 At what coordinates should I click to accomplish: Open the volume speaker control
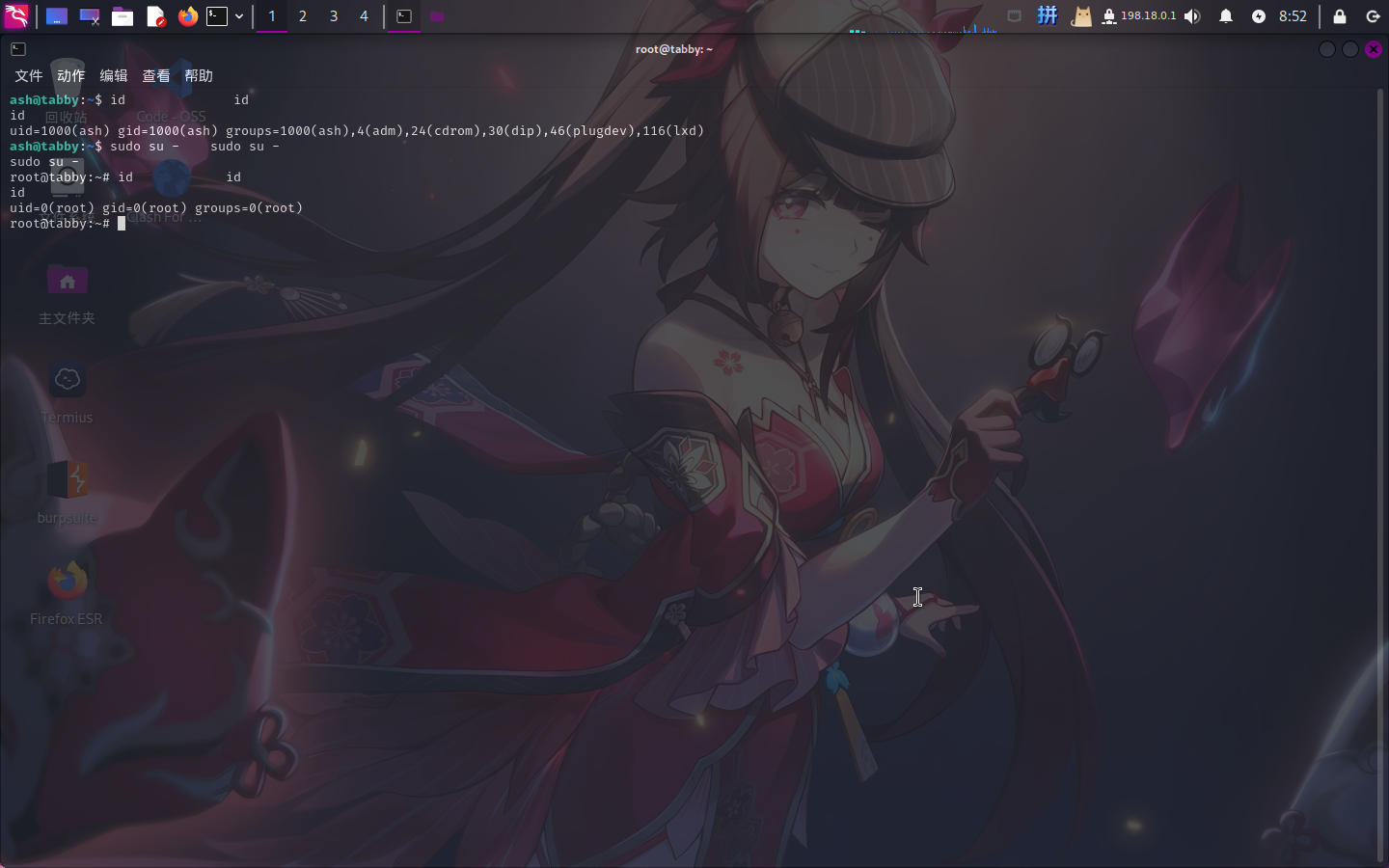1193,16
